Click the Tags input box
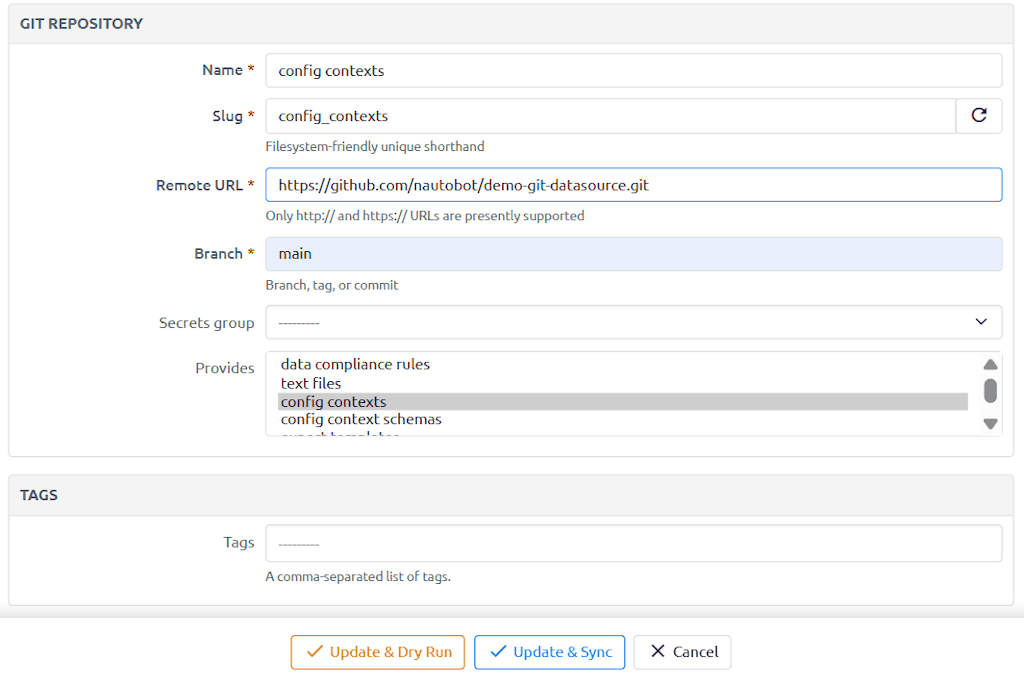 pyautogui.click(x=633, y=544)
